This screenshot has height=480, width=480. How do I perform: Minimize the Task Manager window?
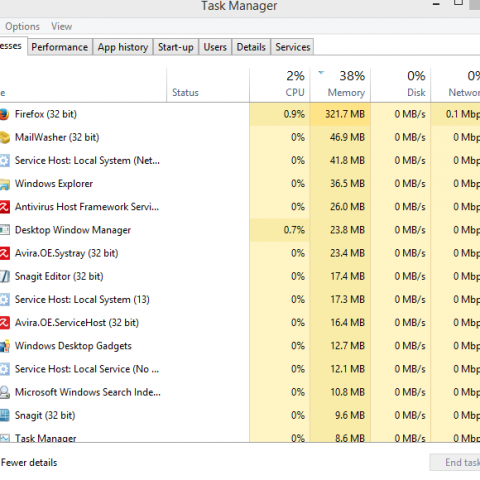click(x=436, y=4)
